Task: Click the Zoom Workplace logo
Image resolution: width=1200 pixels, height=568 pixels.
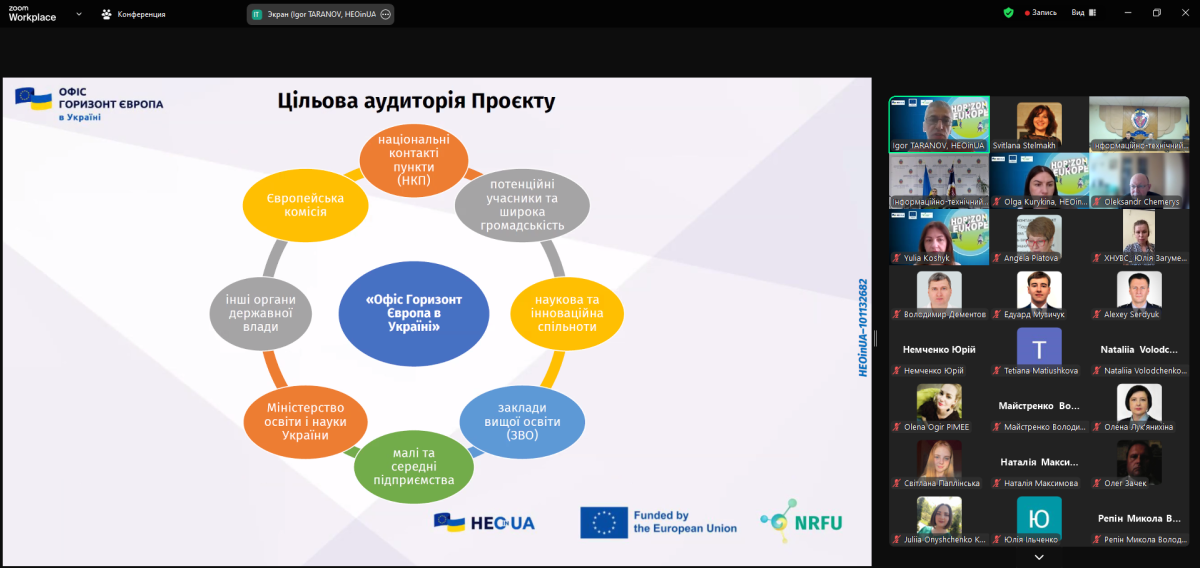Action: click(33, 13)
